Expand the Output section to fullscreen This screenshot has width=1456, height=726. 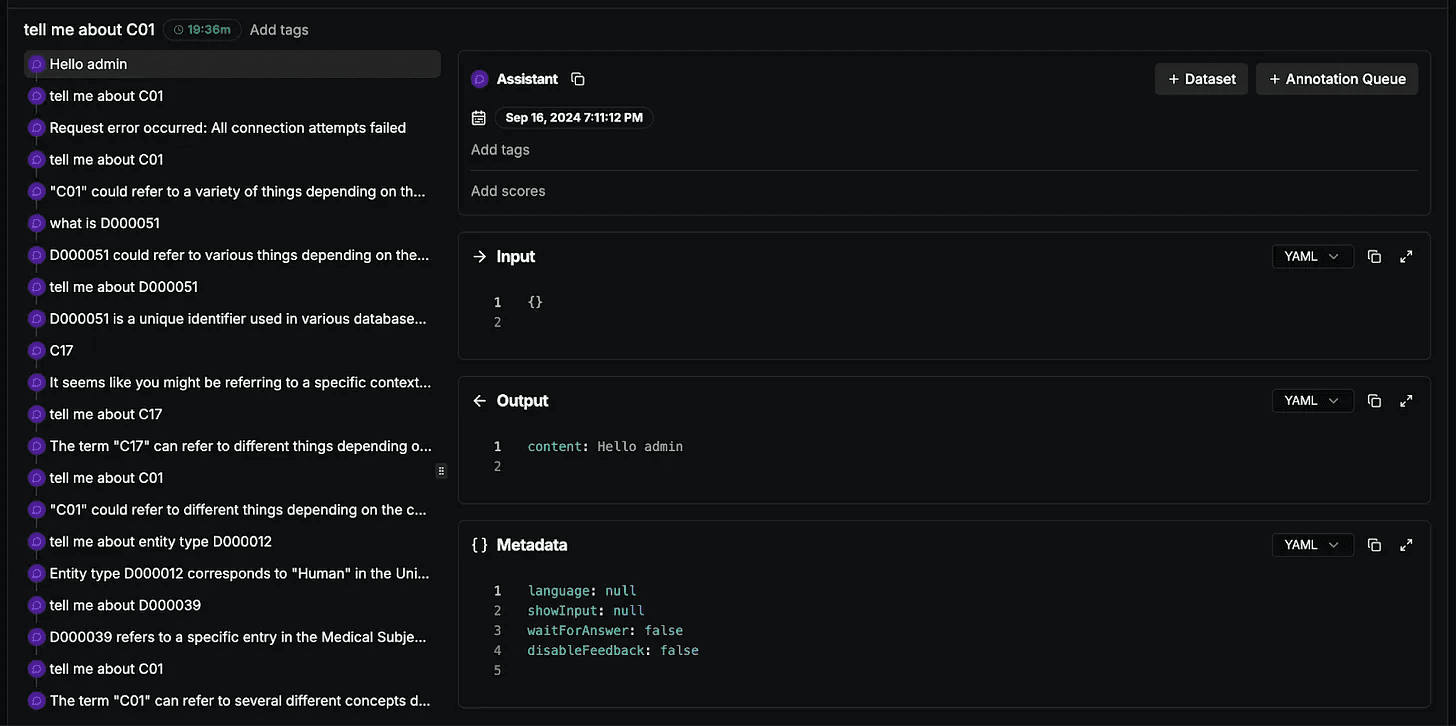(x=1406, y=401)
